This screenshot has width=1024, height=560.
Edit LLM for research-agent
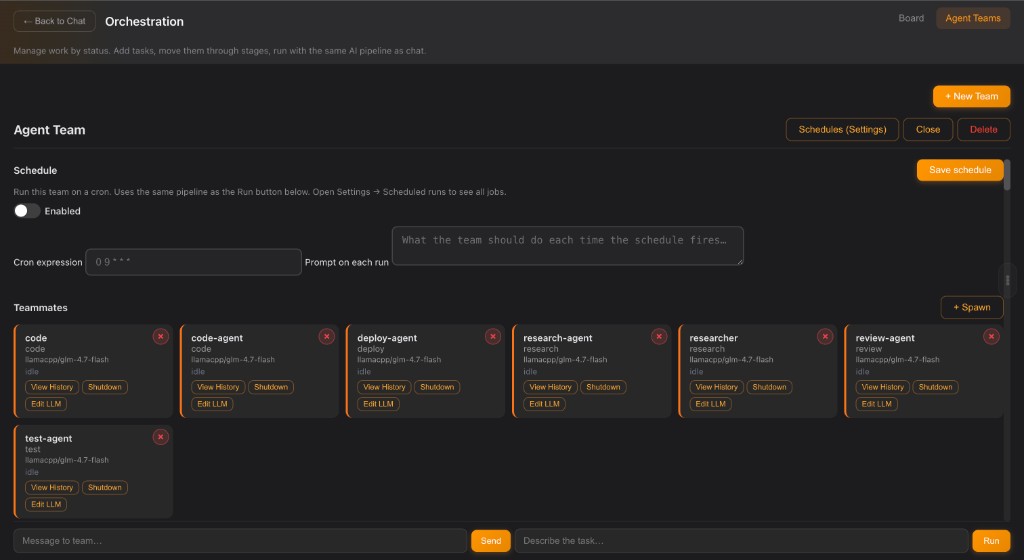point(545,404)
